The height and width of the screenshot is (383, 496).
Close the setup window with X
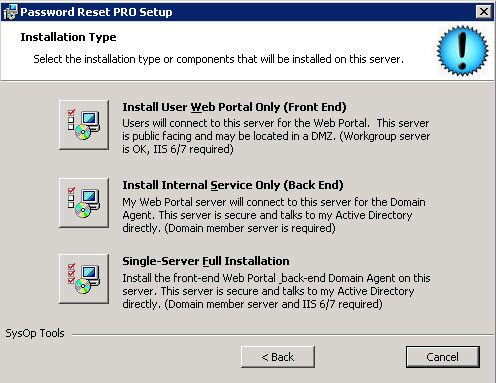point(484,12)
